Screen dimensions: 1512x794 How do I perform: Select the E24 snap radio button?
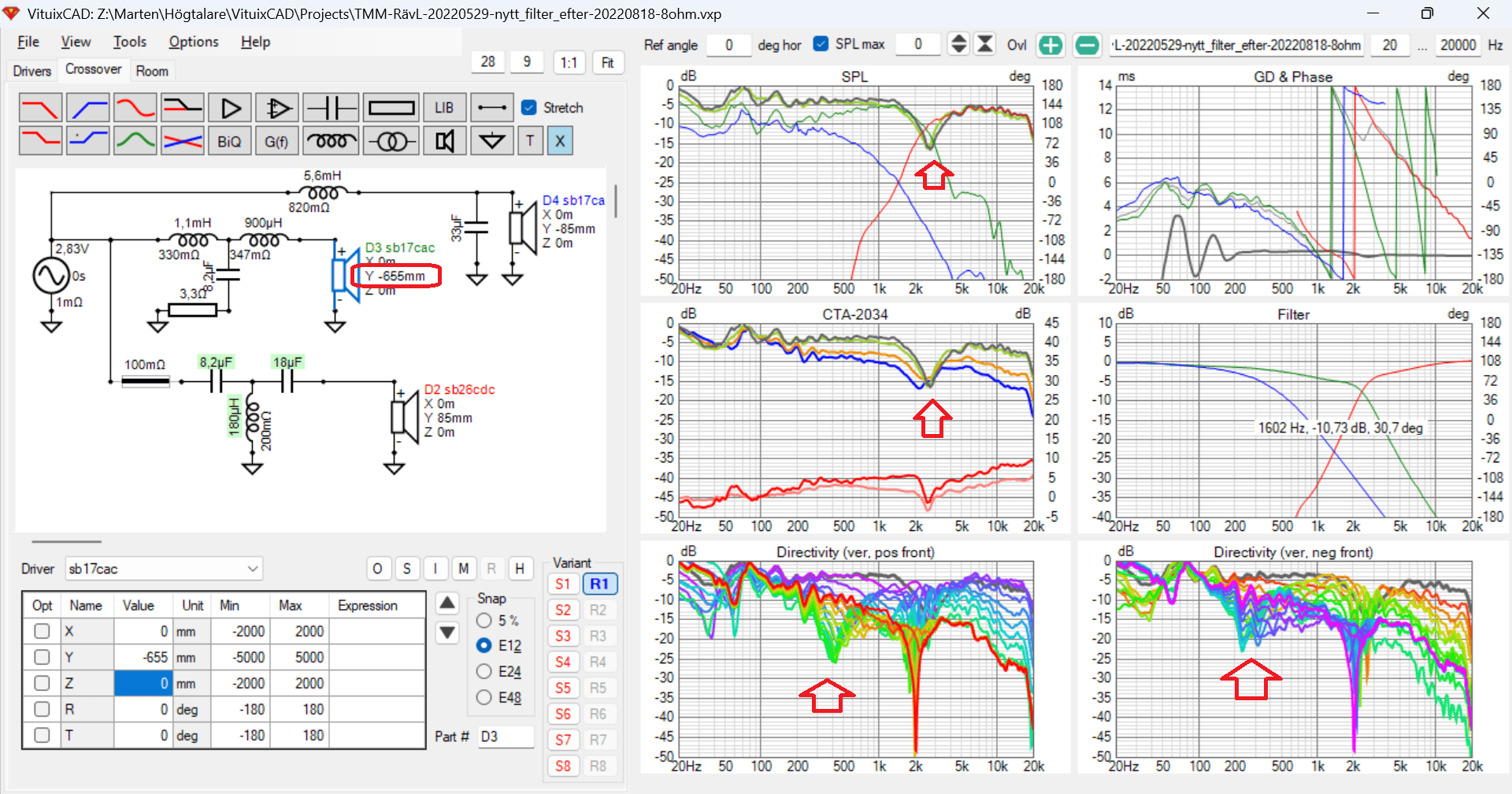pos(484,672)
